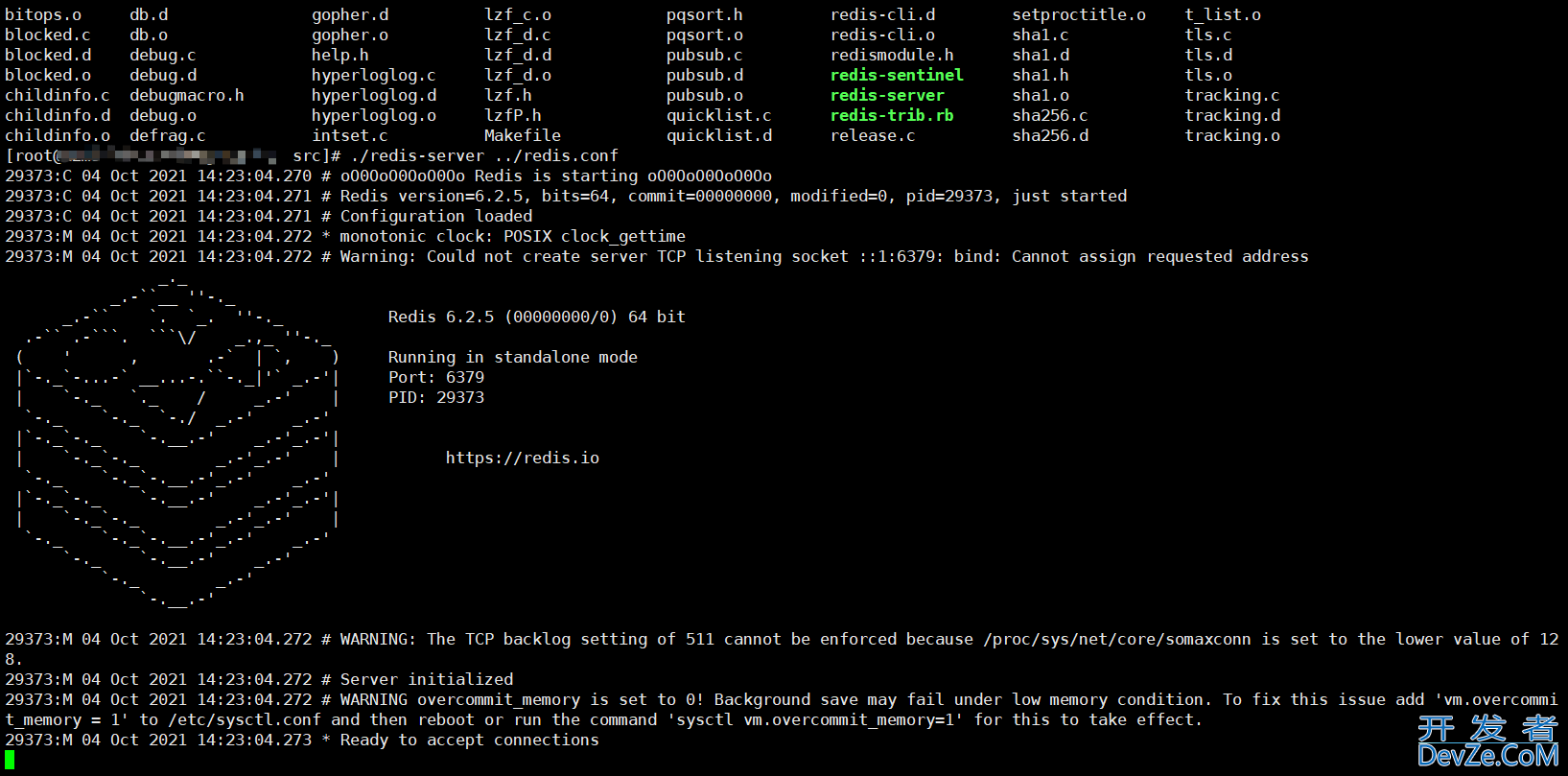Click the 'Server initialized' log line
This screenshot has width=1568, height=776.
[259, 679]
